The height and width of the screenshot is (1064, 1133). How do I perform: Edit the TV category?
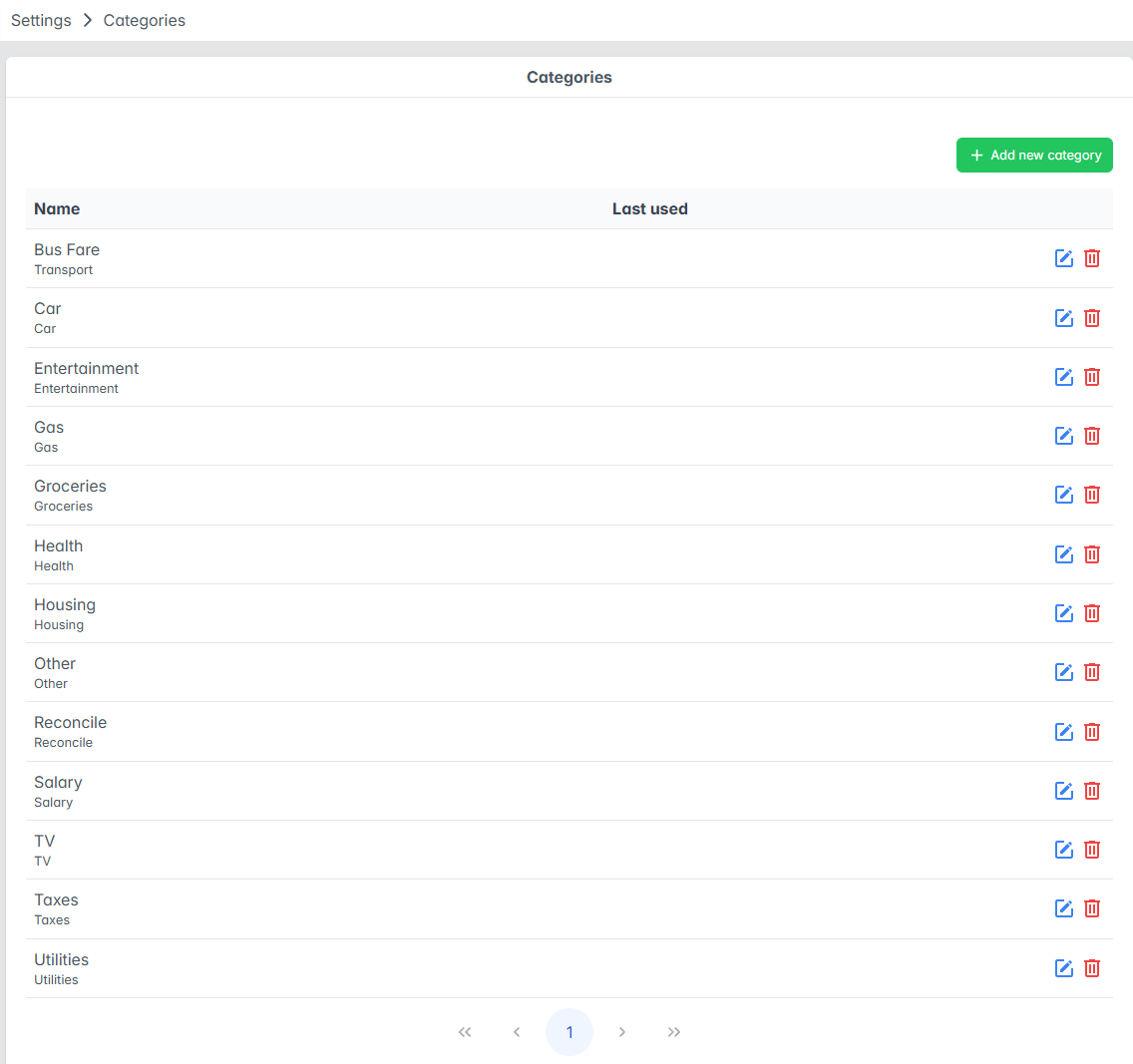(1063, 850)
